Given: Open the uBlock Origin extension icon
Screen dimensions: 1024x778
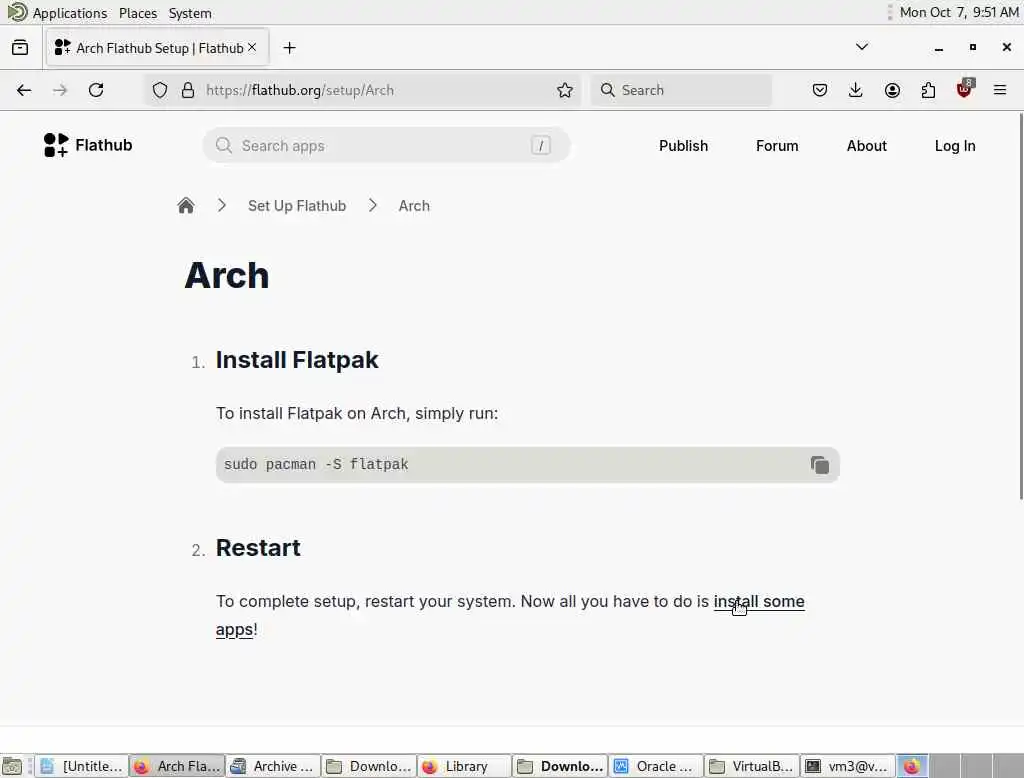Looking at the screenshot, I should click(964, 89).
